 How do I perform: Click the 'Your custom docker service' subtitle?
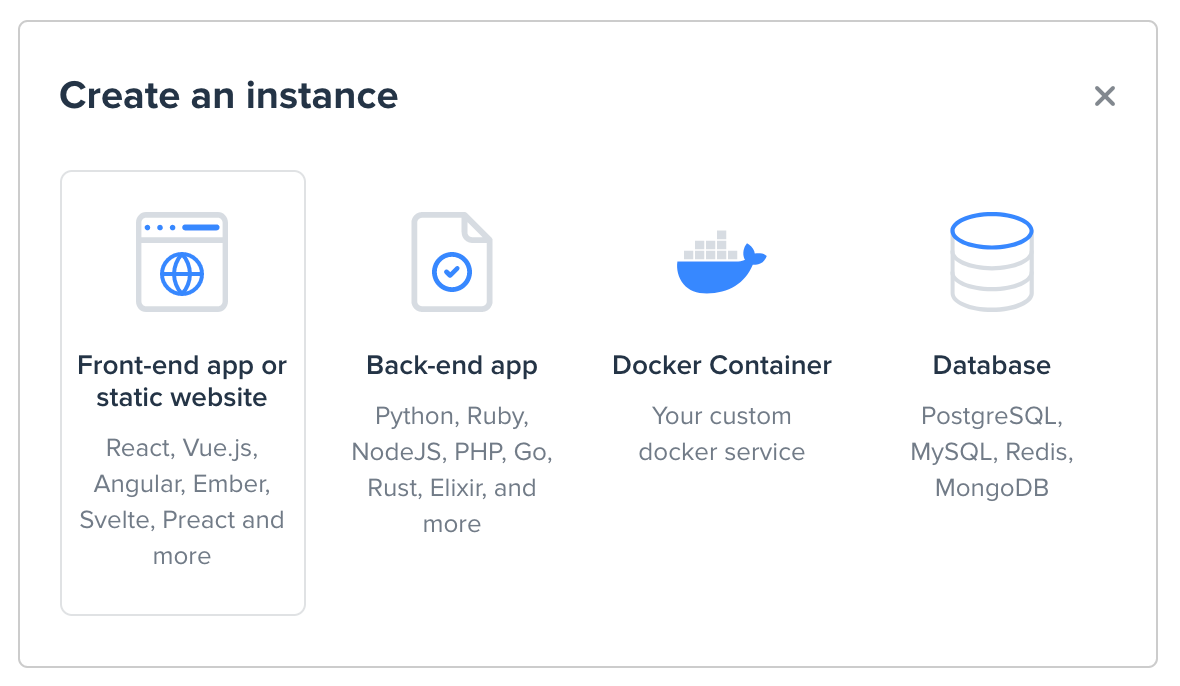721,434
